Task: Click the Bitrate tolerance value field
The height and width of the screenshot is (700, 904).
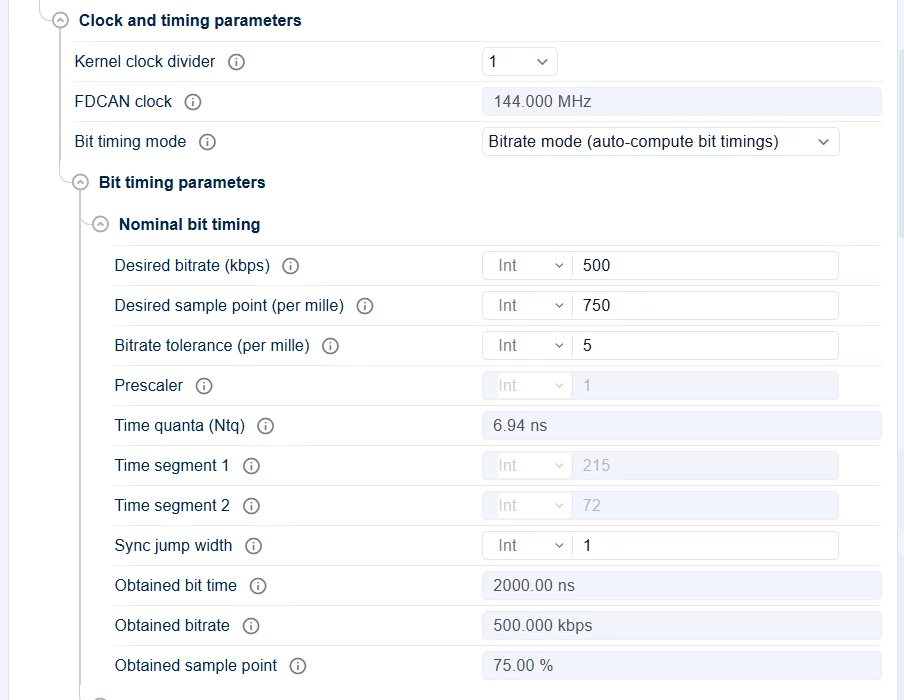Action: 705,346
